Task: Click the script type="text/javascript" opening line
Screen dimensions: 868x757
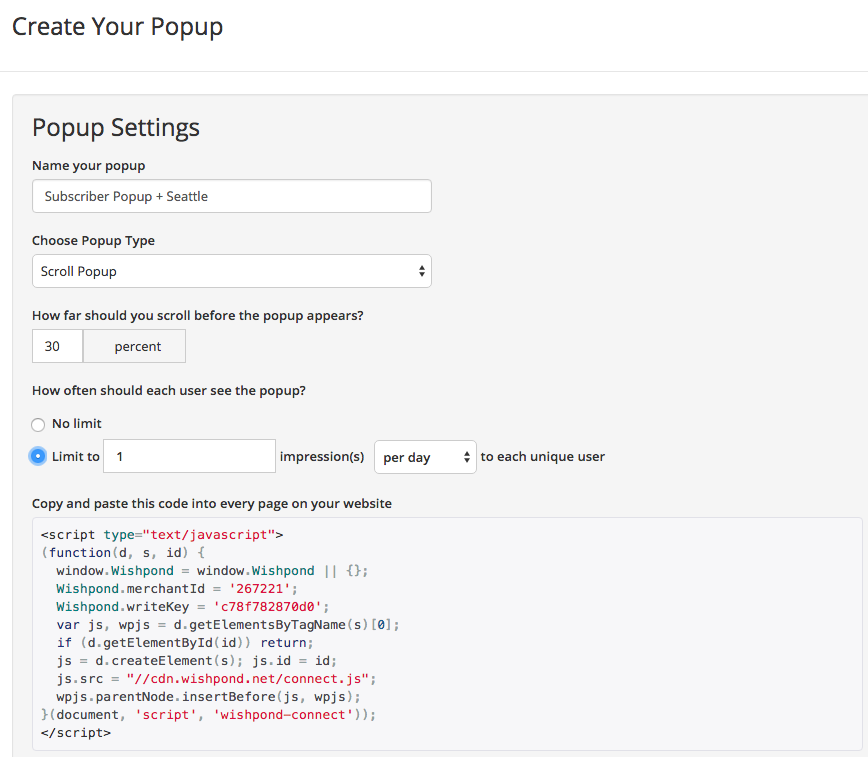Action: click(x=162, y=535)
